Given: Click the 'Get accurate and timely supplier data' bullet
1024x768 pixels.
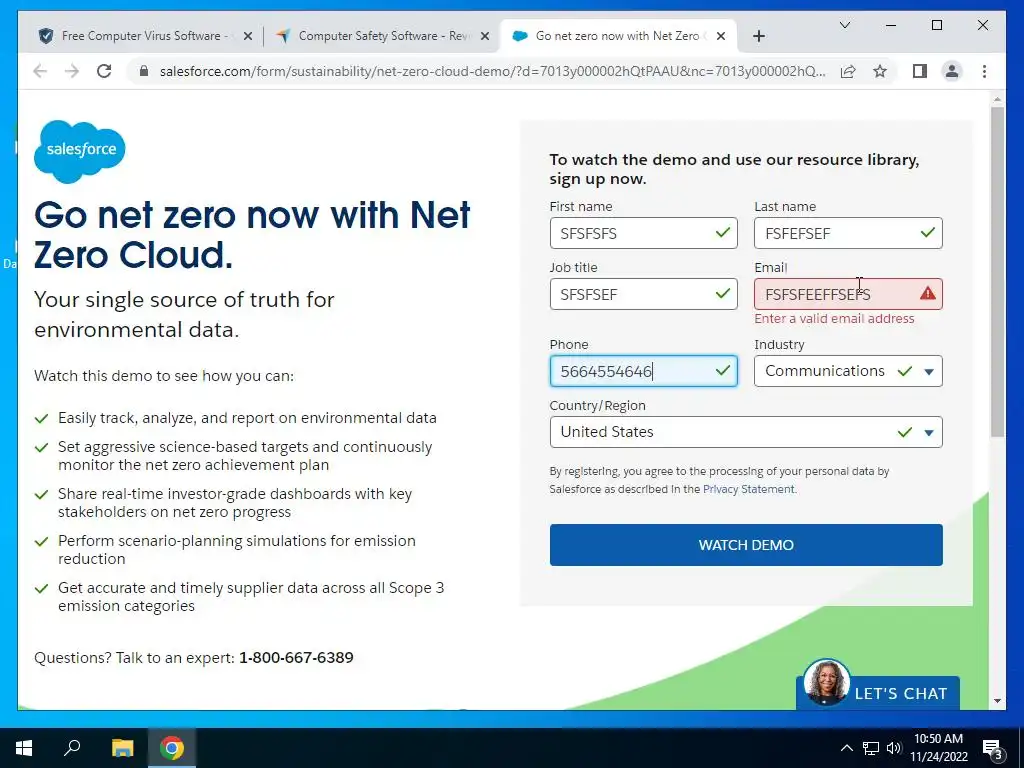Looking at the screenshot, I should [251, 596].
